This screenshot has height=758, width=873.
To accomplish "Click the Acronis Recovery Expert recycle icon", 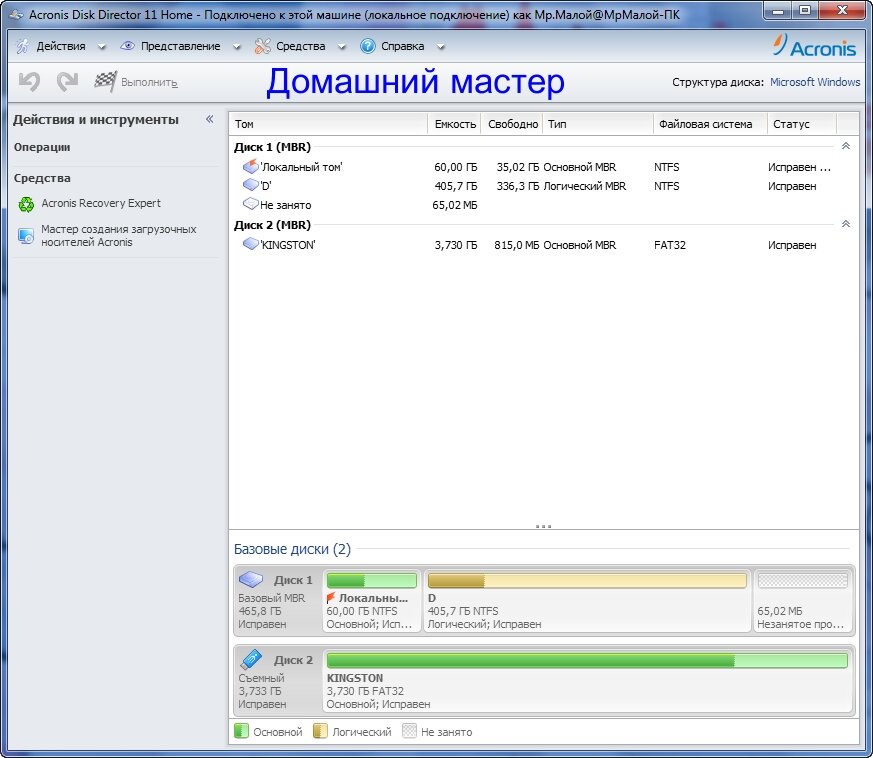I will tap(26, 204).
